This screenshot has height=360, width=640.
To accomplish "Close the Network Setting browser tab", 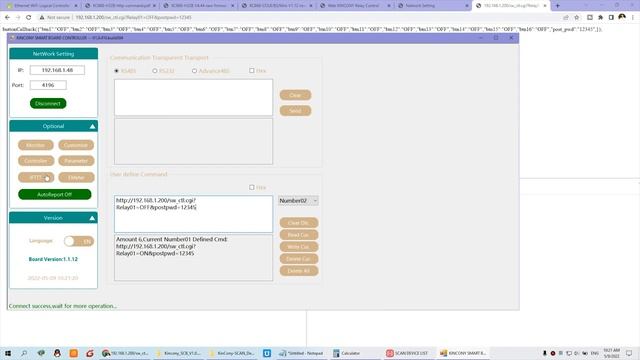I will click(x=467, y=6).
